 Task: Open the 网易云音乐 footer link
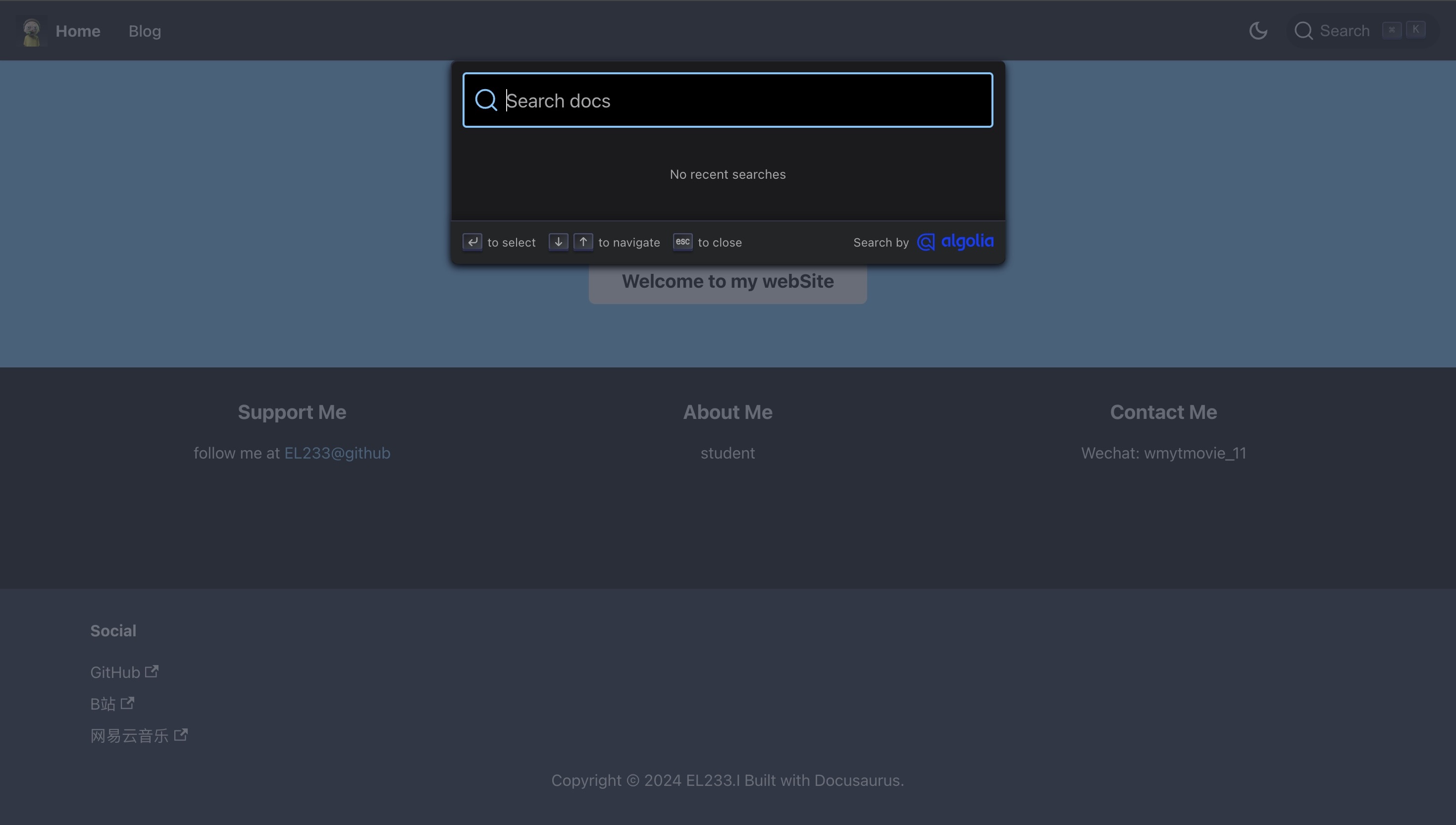[x=139, y=735]
